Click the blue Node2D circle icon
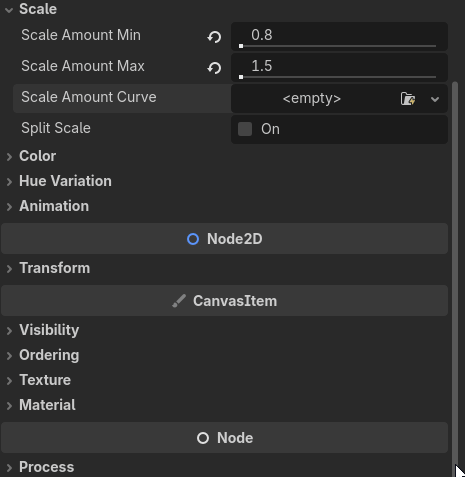 193,239
